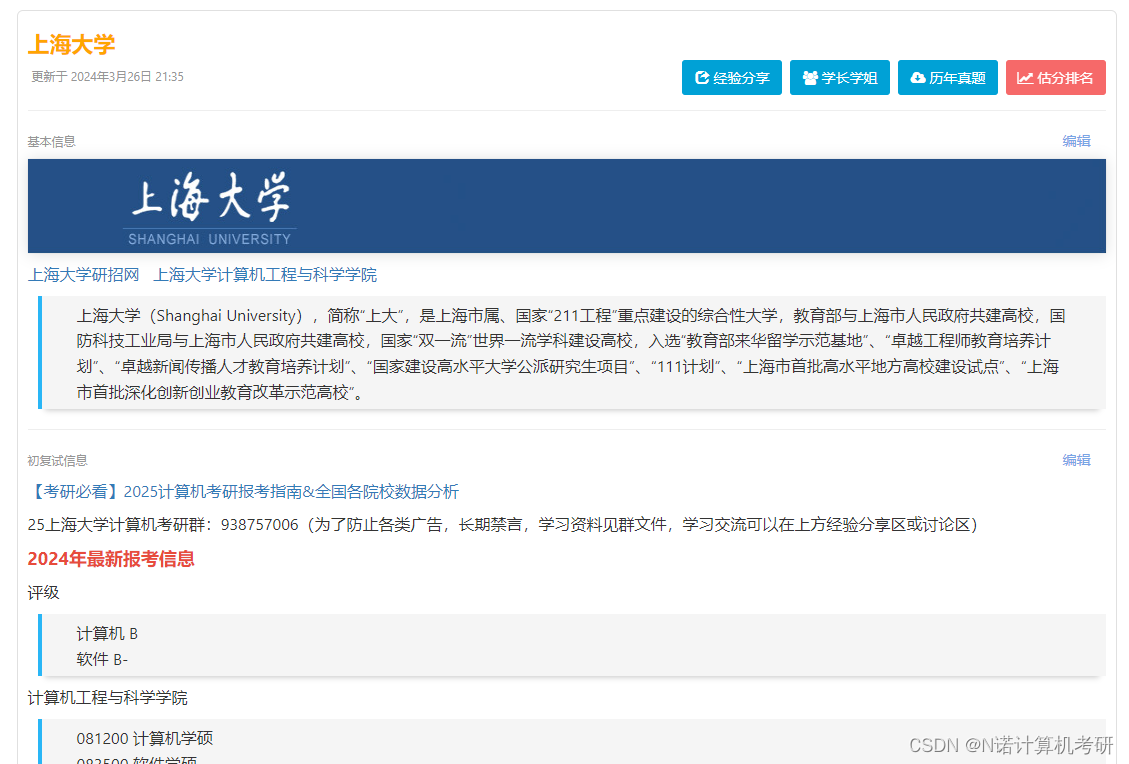The height and width of the screenshot is (764, 1129).
Task: Click the 评级 label
Action: pos(43,593)
